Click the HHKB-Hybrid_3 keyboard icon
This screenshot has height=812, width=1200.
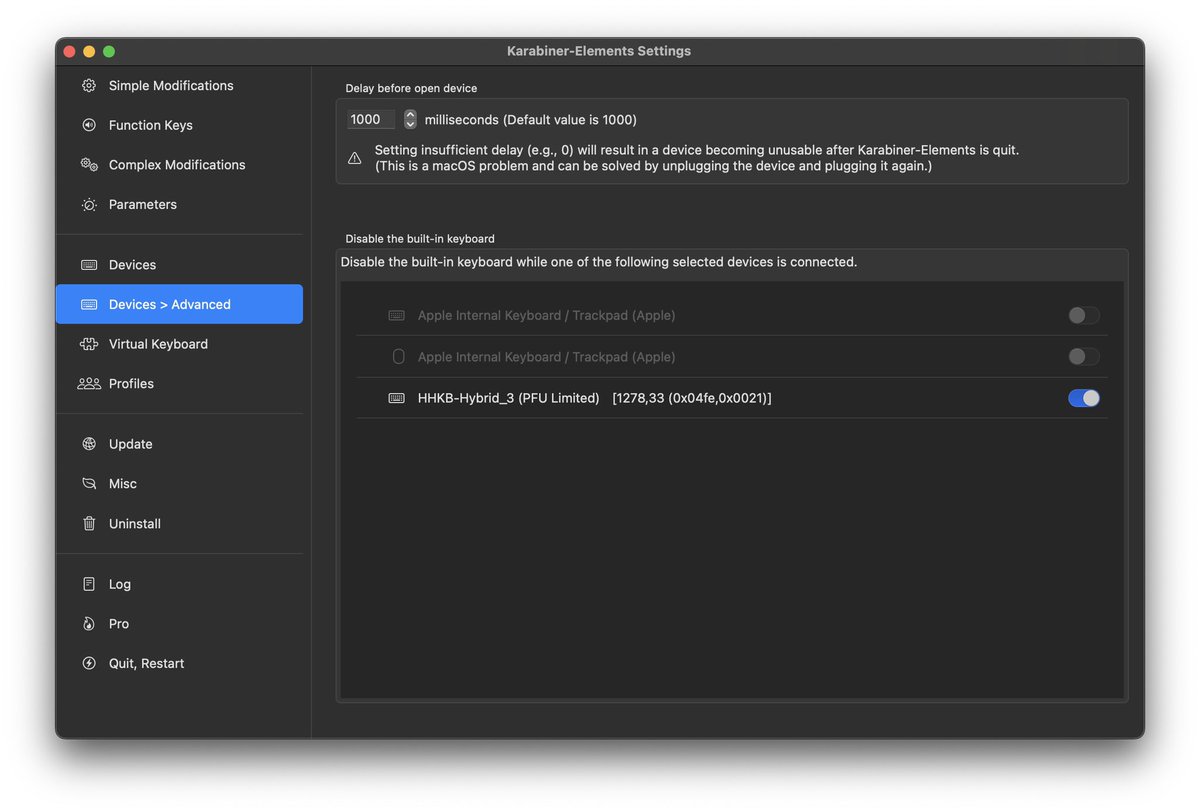397,398
